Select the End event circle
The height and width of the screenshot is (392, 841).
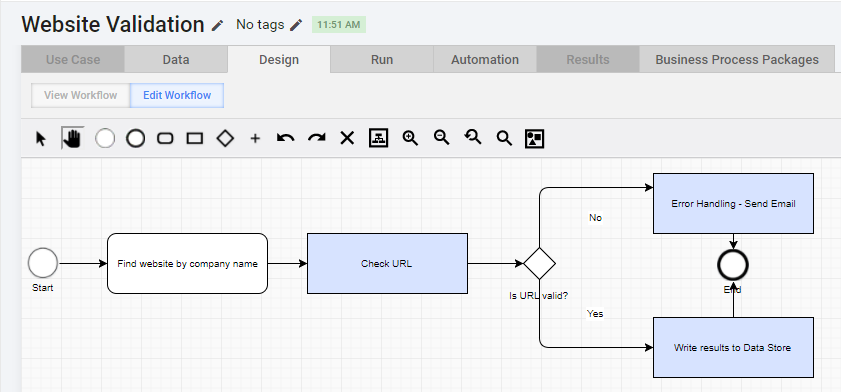[733, 265]
